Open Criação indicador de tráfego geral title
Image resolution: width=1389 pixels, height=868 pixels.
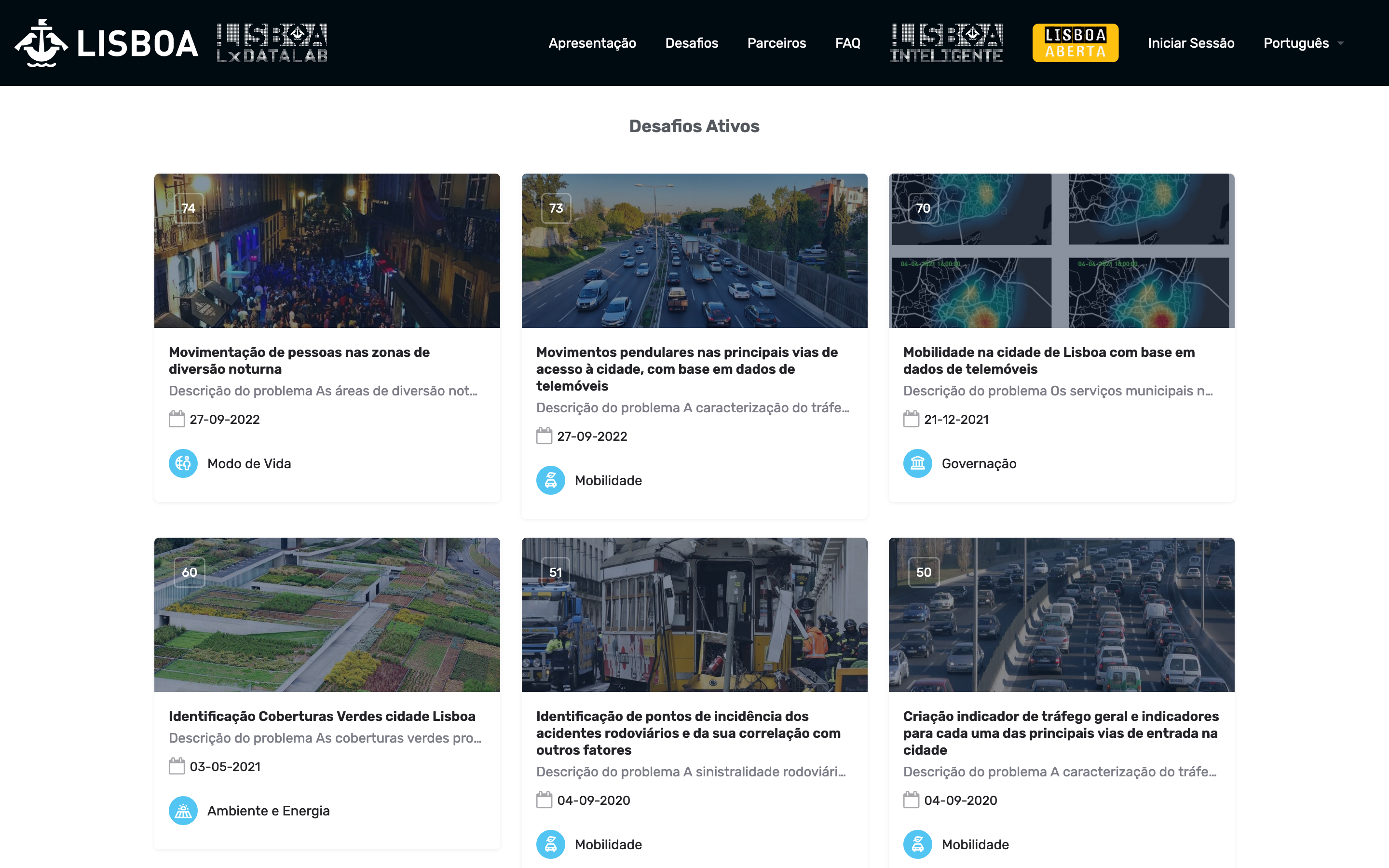pos(1061,732)
